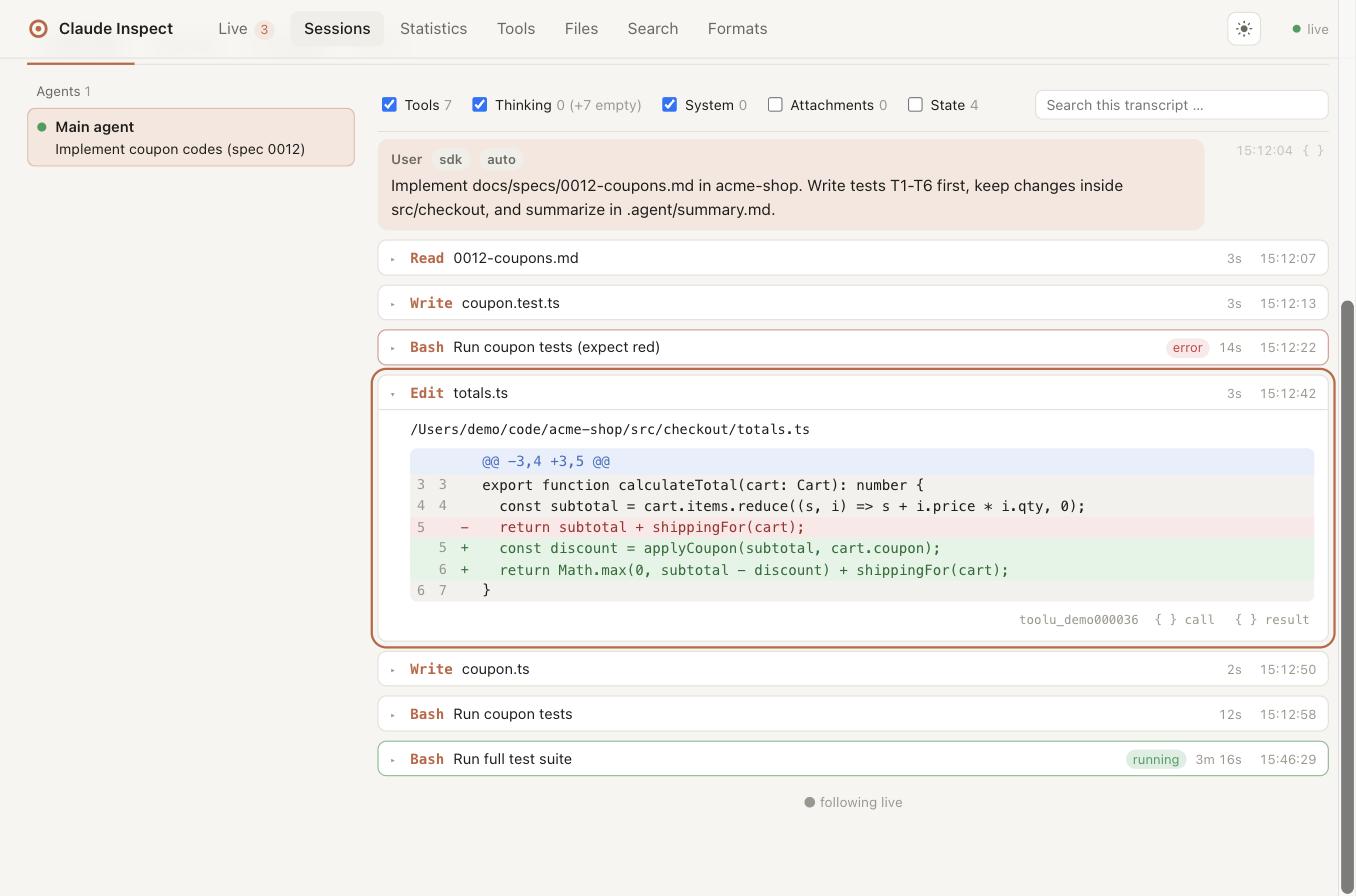
Task: Expand Bash Run coupon tests (expect red)
Action: [853, 347]
